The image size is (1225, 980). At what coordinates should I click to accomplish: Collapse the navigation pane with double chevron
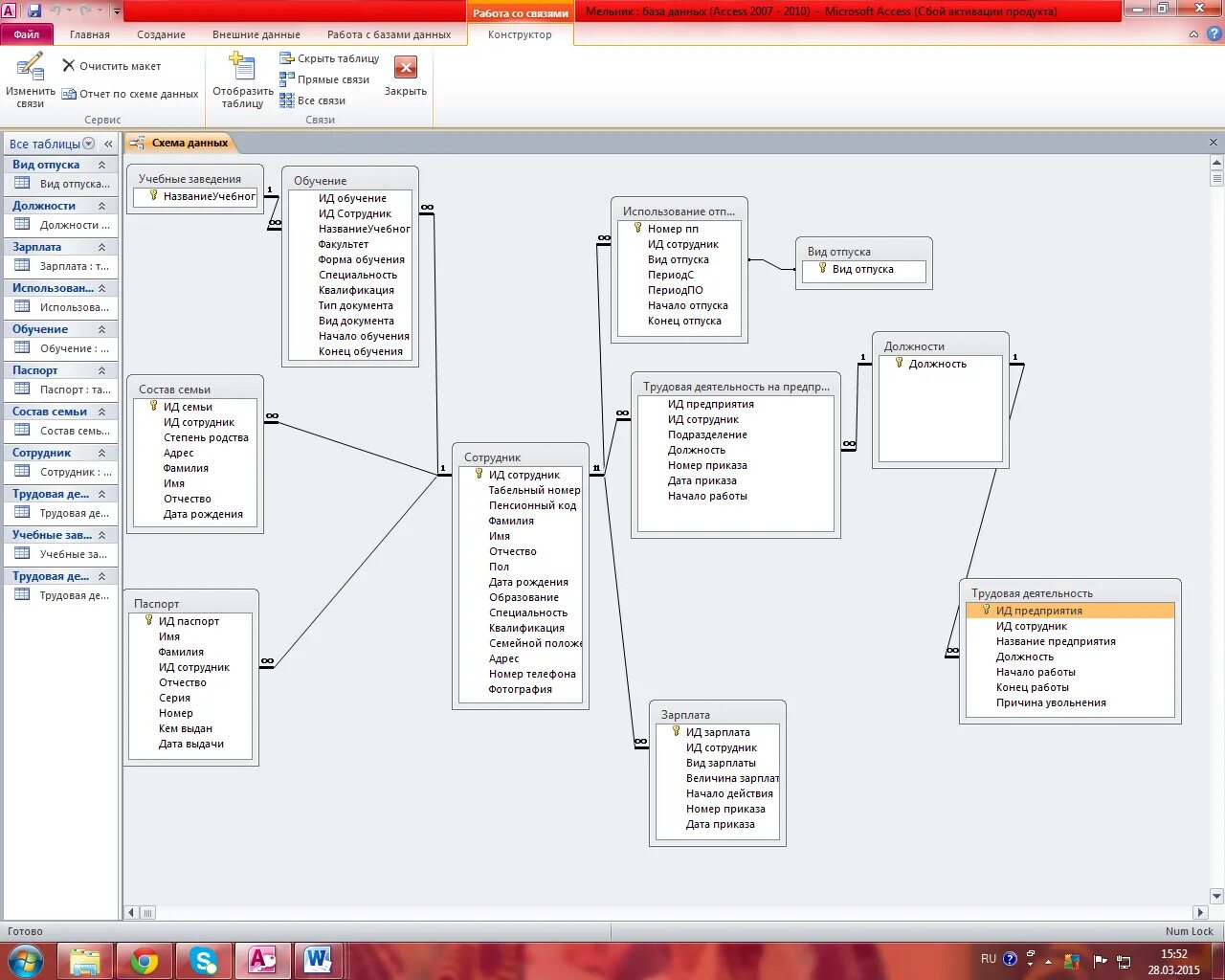(x=108, y=144)
